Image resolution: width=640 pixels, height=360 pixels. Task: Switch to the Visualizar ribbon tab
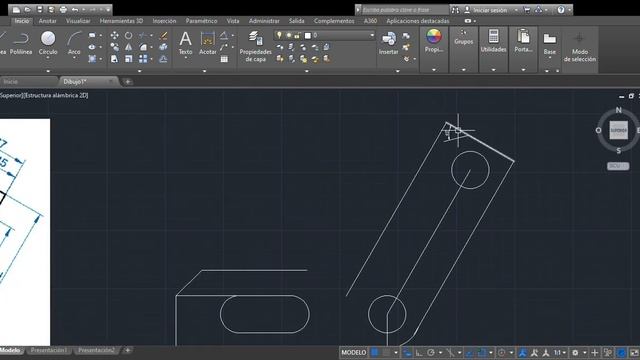click(x=78, y=21)
